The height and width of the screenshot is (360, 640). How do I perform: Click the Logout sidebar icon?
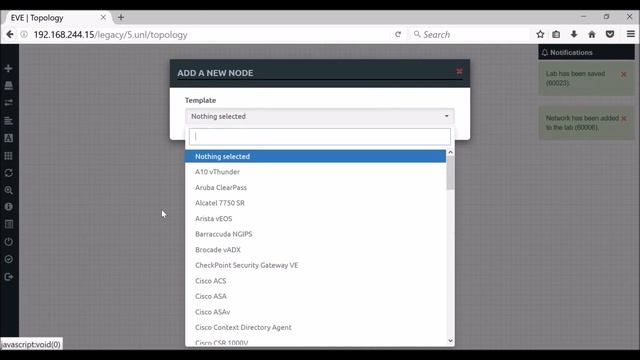click(x=8, y=277)
